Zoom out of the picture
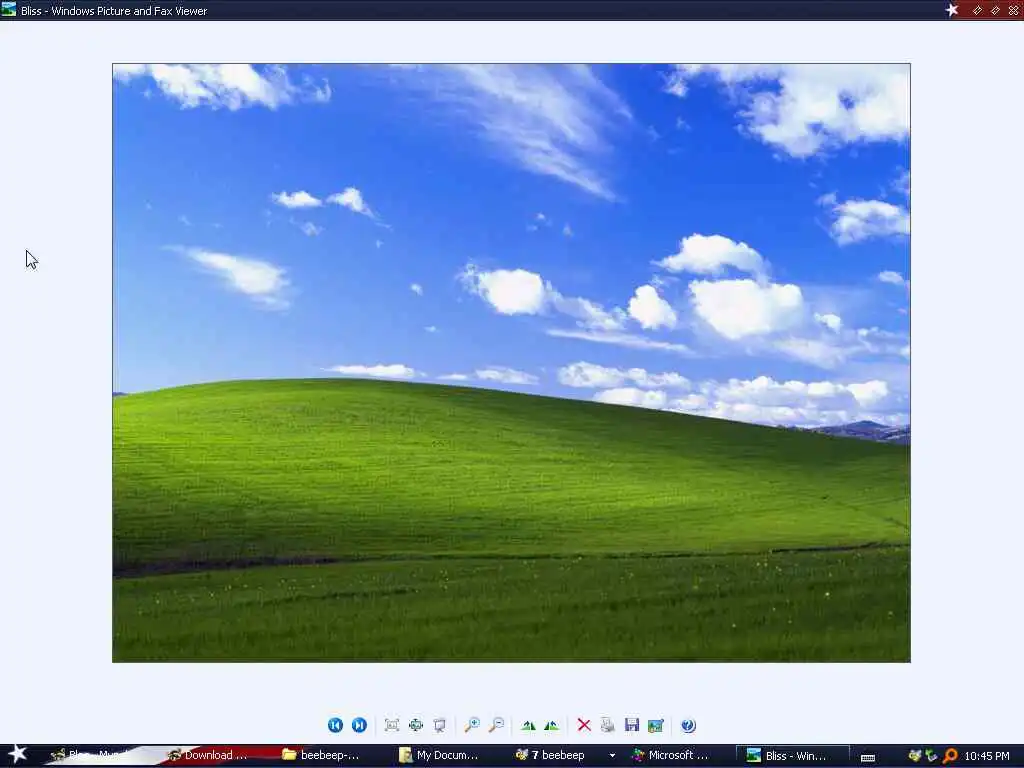 pyautogui.click(x=496, y=725)
